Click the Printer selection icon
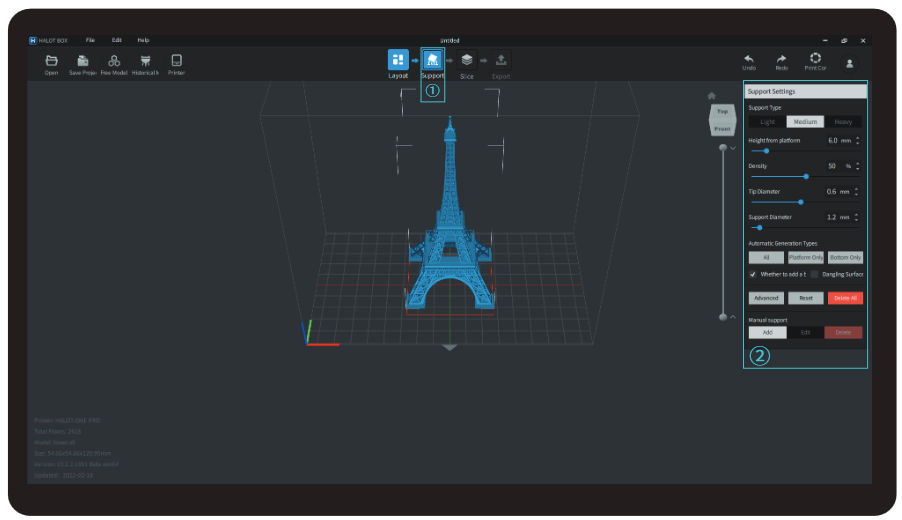 point(177,60)
